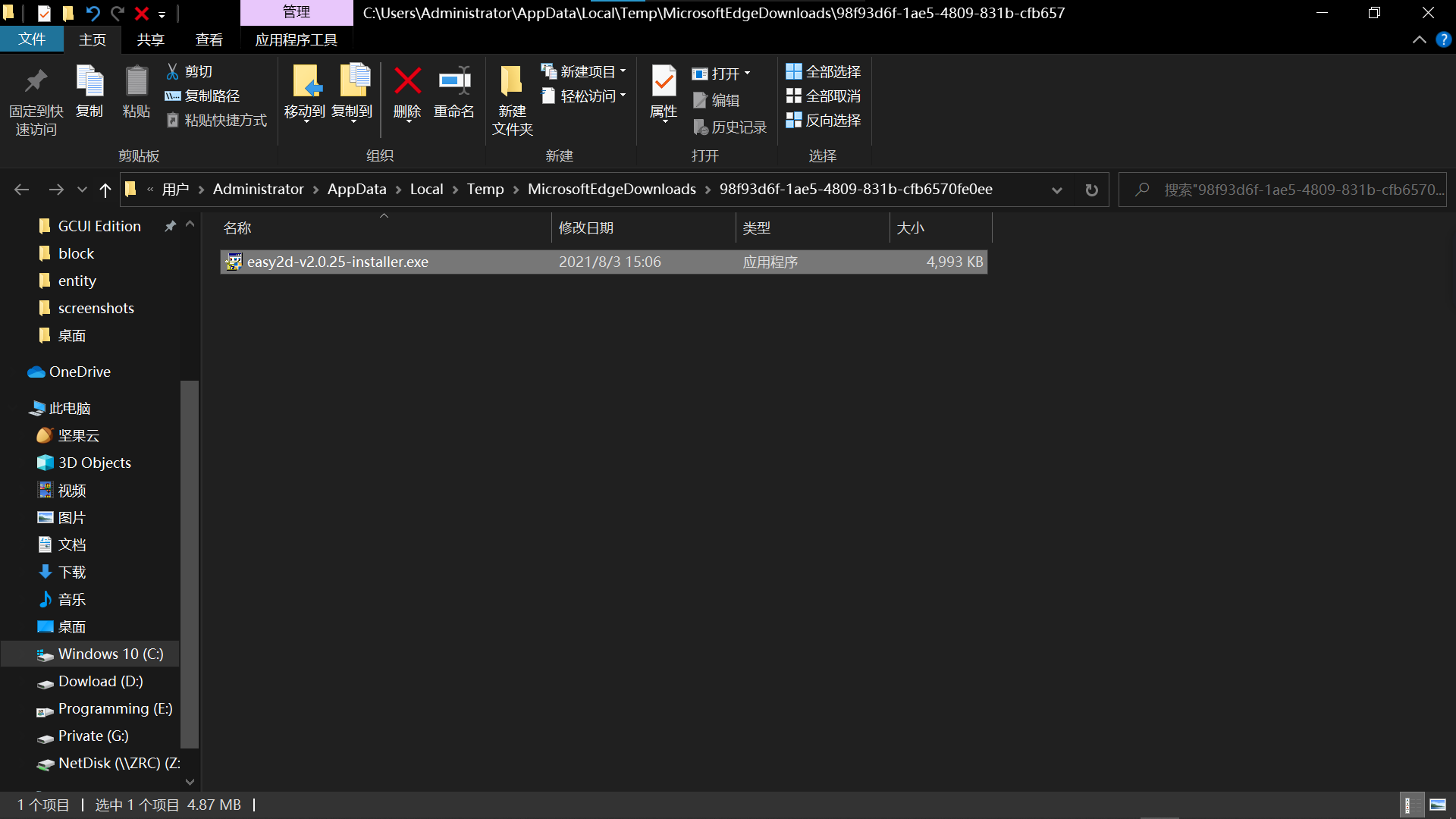Click Select none (全部取消)
The image size is (1456, 819).
[824, 96]
